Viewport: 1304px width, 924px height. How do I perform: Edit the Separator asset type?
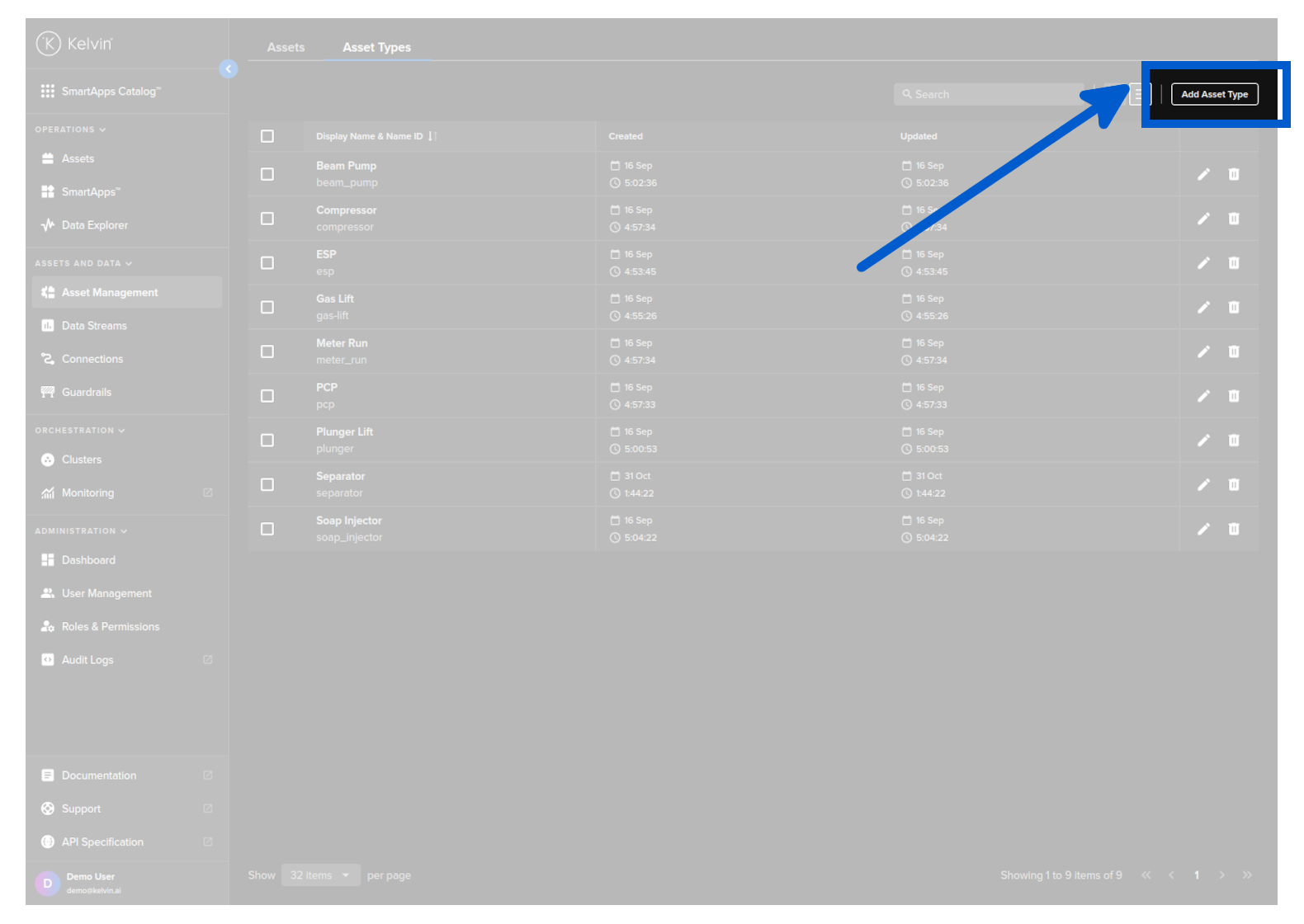(1203, 484)
